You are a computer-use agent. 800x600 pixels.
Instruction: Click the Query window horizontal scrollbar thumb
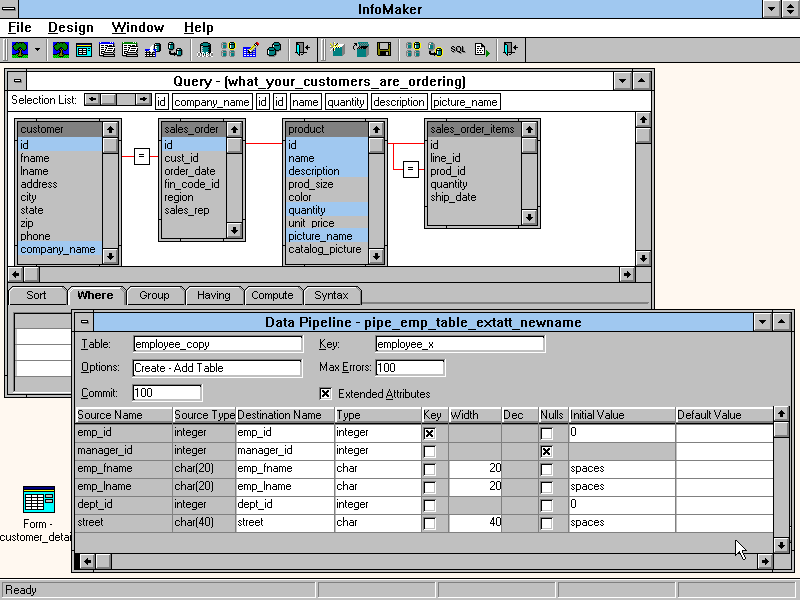tap(32, 274)
